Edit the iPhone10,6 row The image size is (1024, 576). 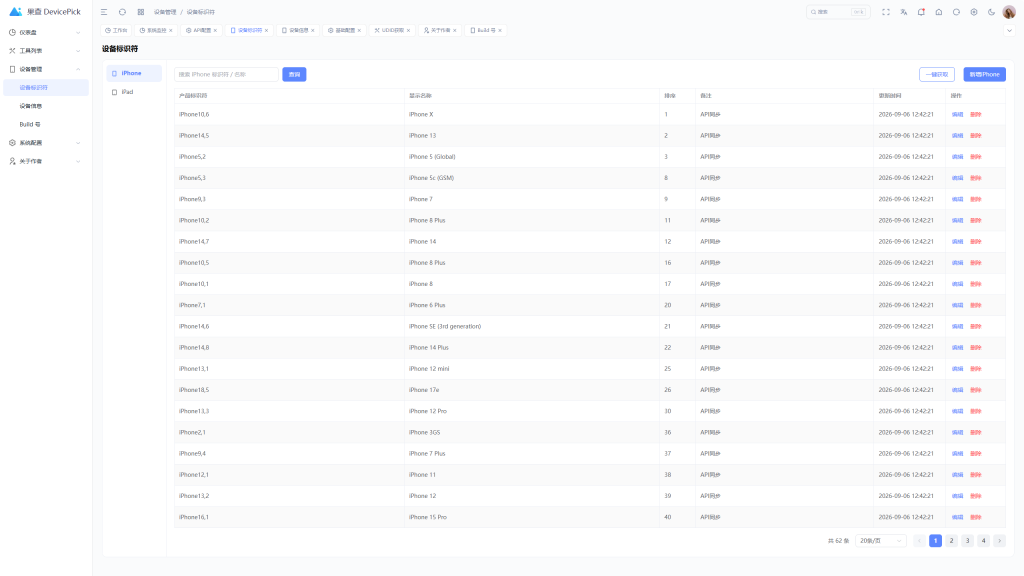pos(957,114)
